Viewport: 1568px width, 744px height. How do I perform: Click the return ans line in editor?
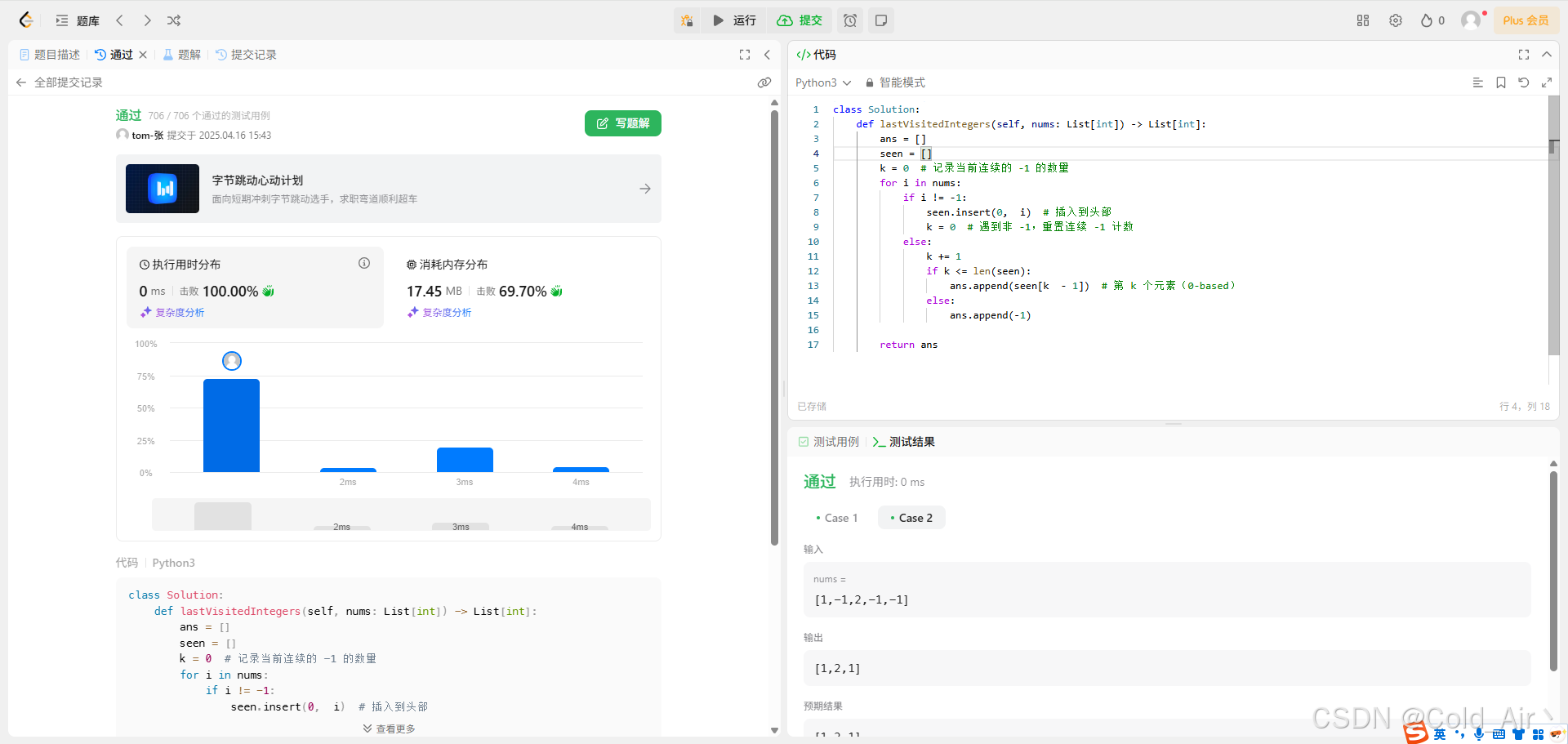point(908,345)
